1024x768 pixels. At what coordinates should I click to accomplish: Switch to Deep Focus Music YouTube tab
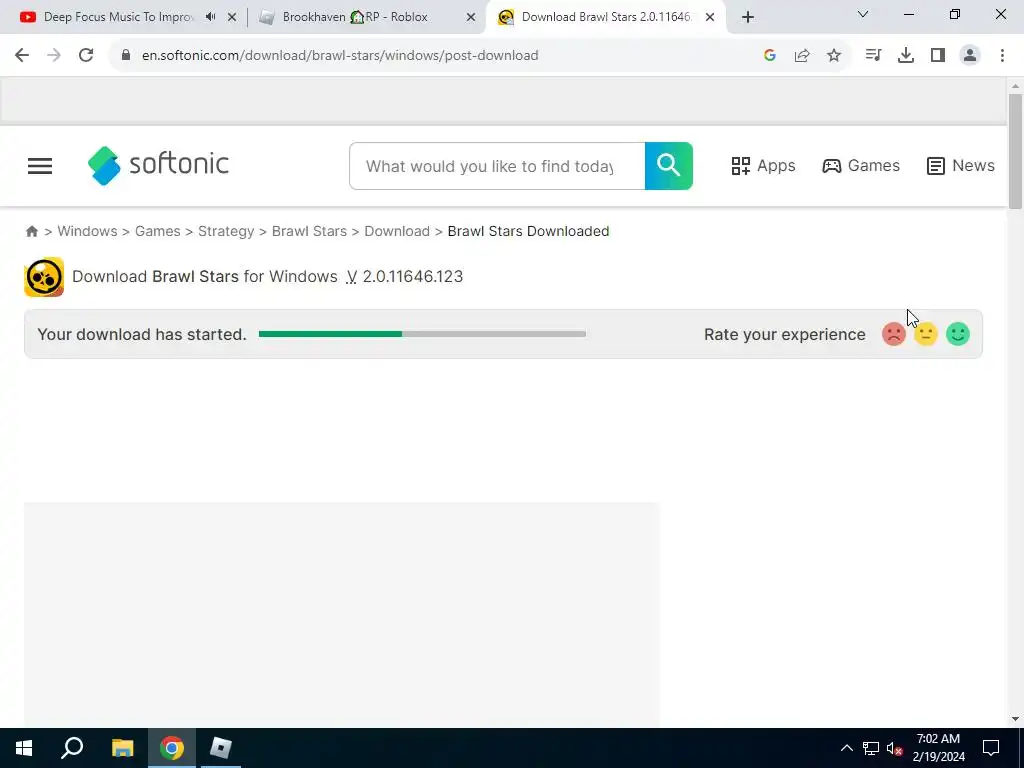click(118, 17)
